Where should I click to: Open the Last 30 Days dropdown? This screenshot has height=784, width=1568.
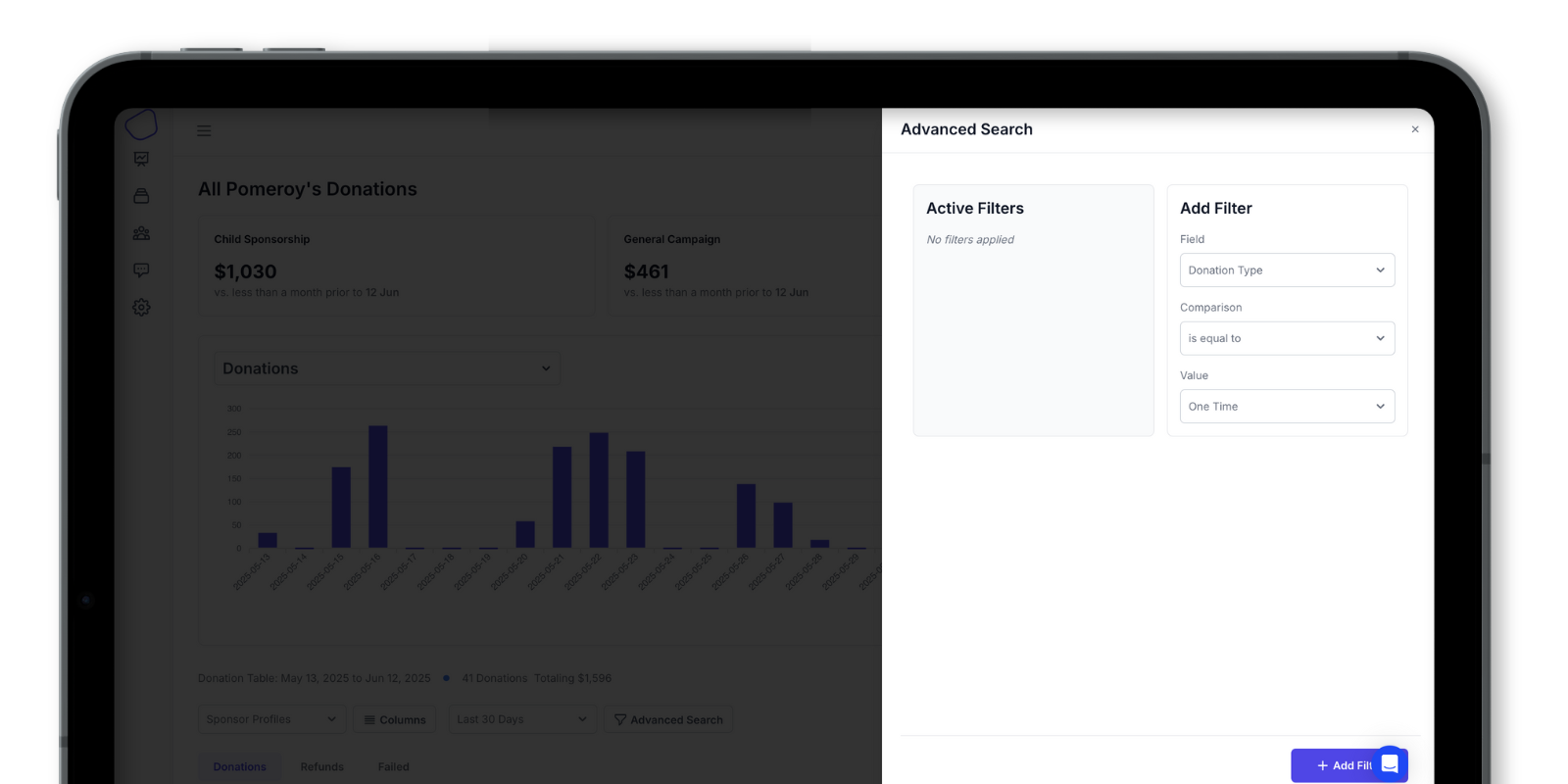tap(522, 719)
